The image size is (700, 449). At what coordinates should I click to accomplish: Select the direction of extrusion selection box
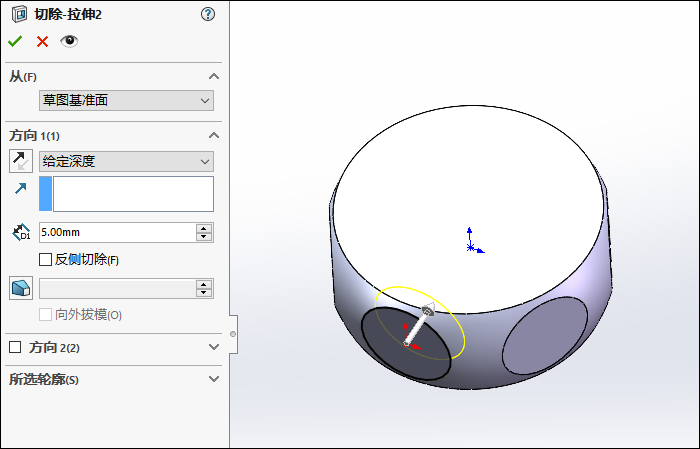tap(126, 194)
